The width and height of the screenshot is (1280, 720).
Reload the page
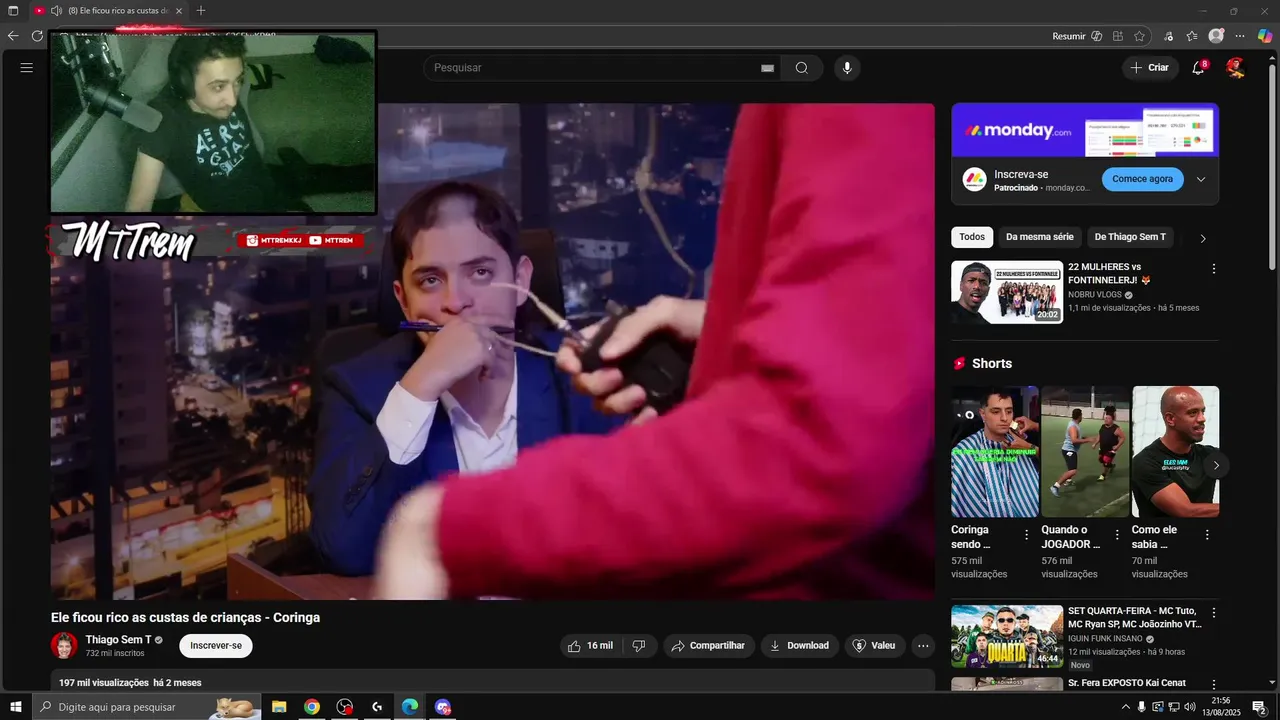pyautogui.click(x=37, y=36)
